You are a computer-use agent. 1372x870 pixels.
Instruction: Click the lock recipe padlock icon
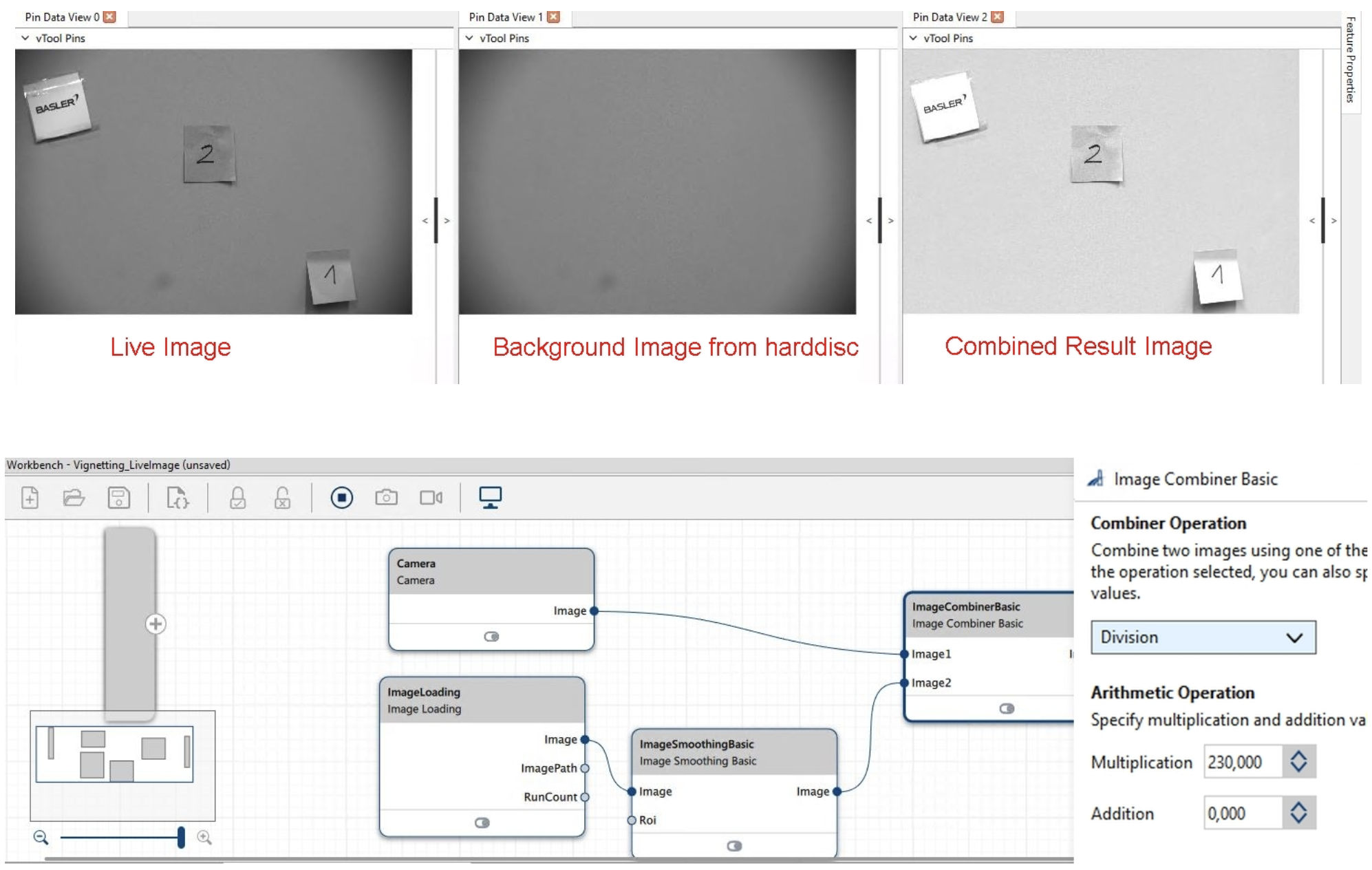tap(238, 498)
